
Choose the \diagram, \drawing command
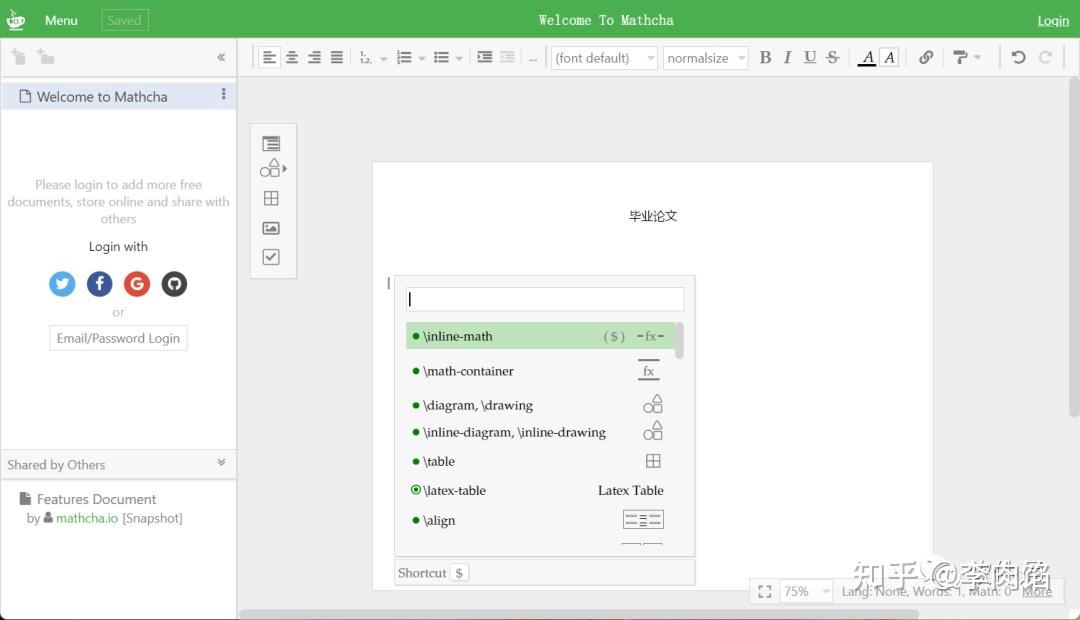[x=541, y=405]
